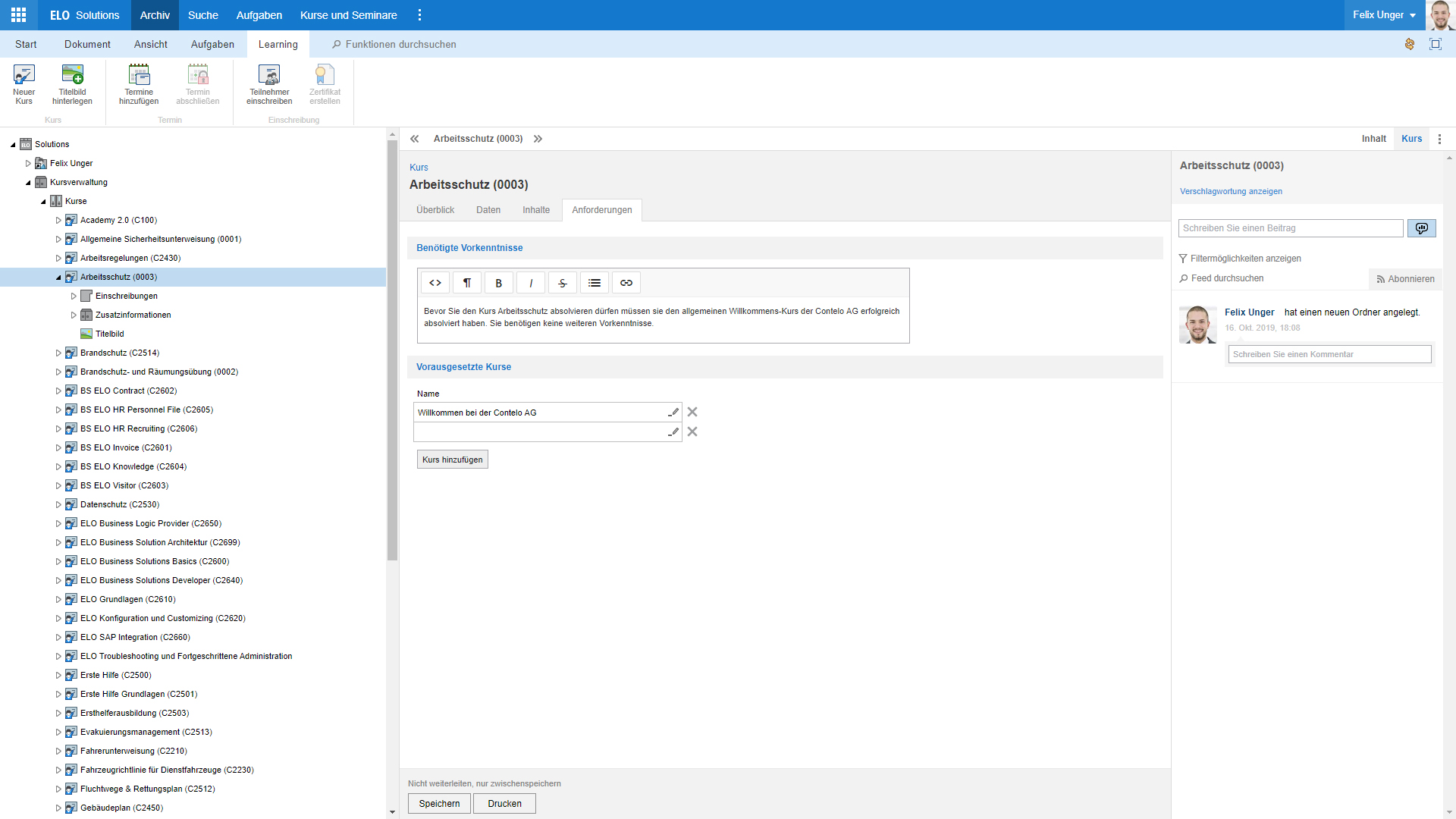
Task: Toggle bold formatting in the editor
Action: coord(498,283)
